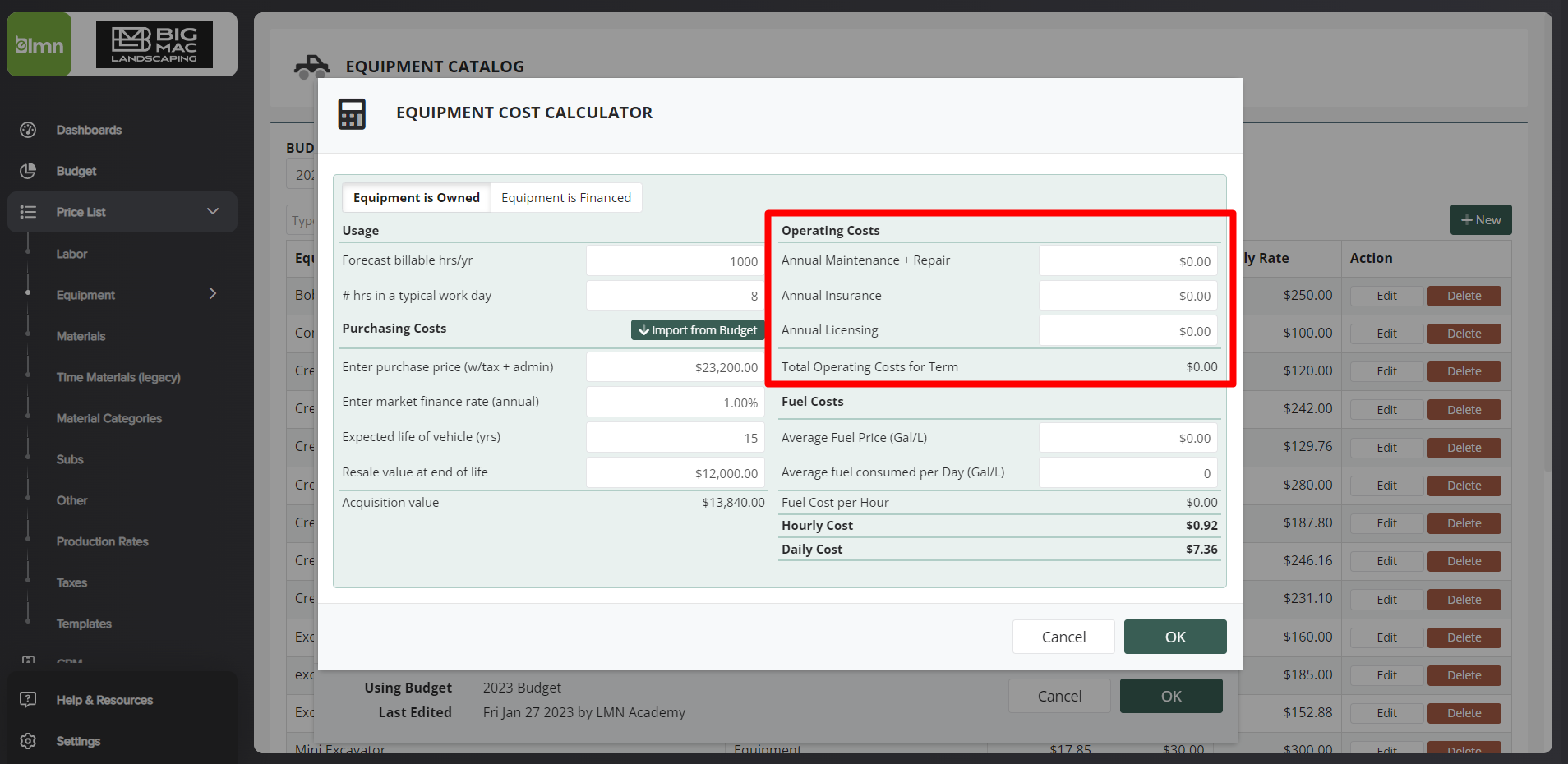Edit Average Fuel Price field
Image resolution: width=1568 pixels, height=764 pixels.
point(1128,437)
